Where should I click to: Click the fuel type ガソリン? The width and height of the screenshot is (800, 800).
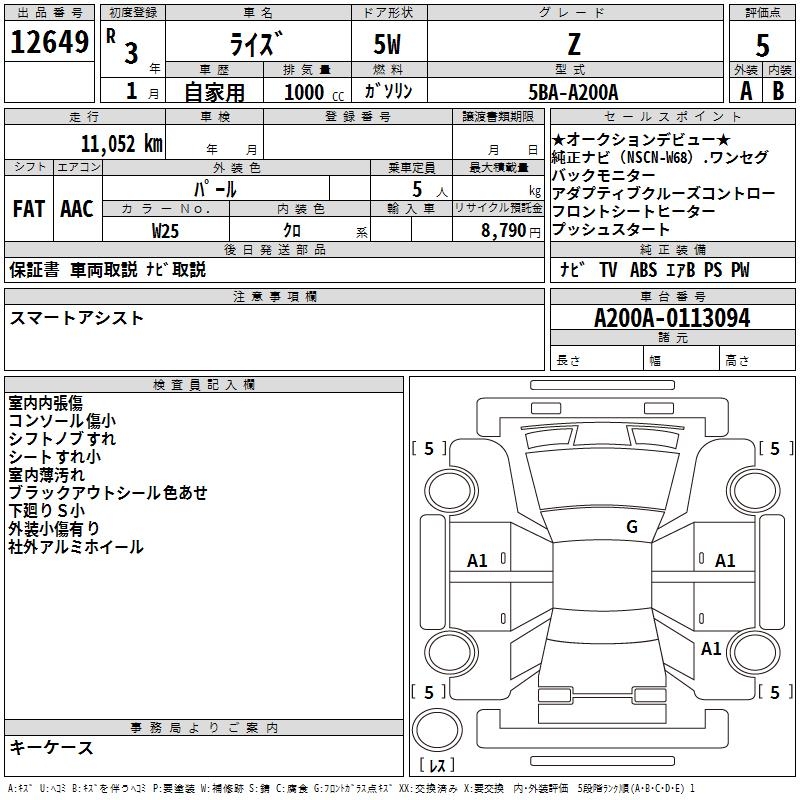[x=388, y=91]
